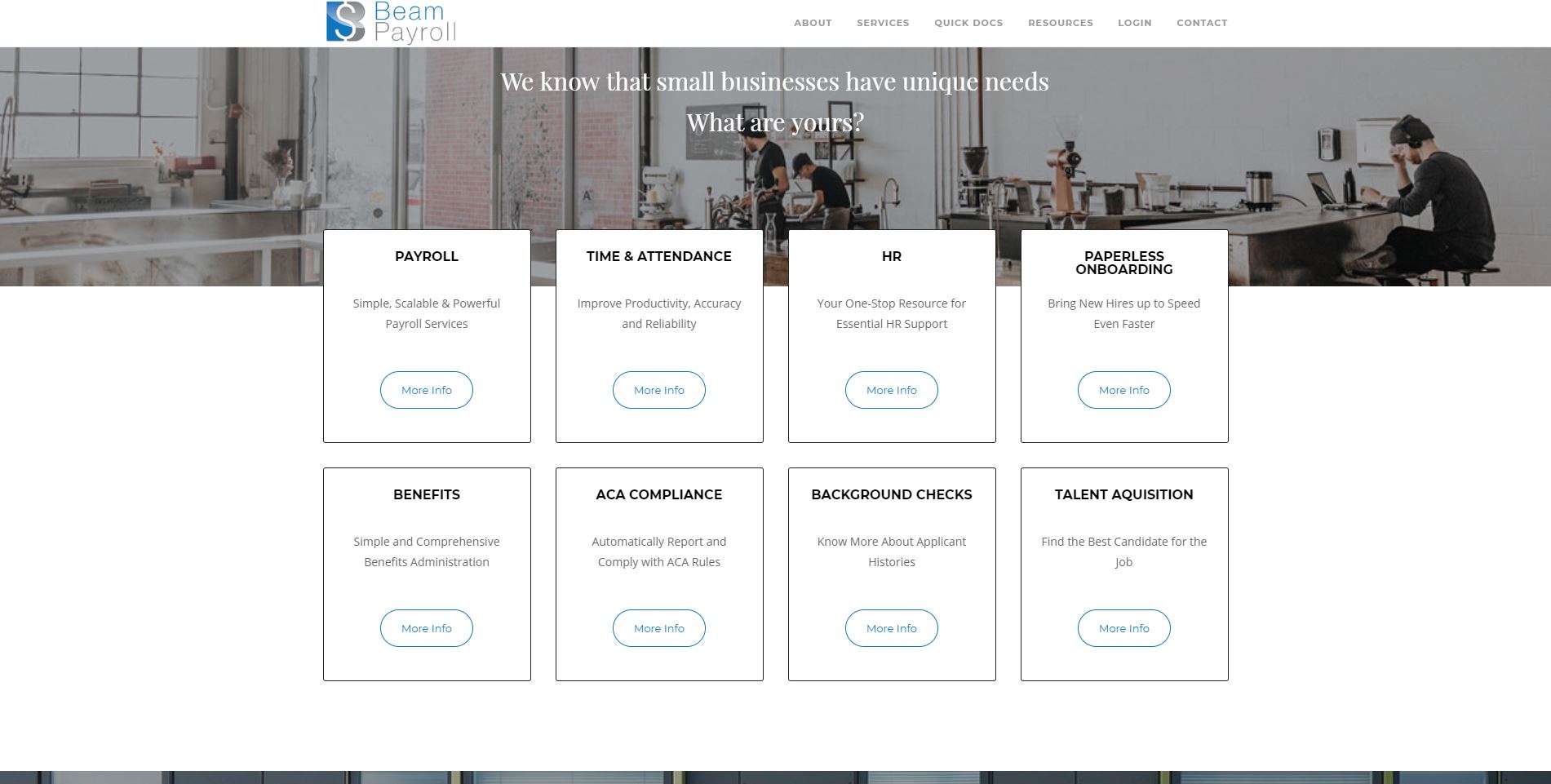
Task: Select the ACA COMPLIANCE heading
Action: [659, 494]
